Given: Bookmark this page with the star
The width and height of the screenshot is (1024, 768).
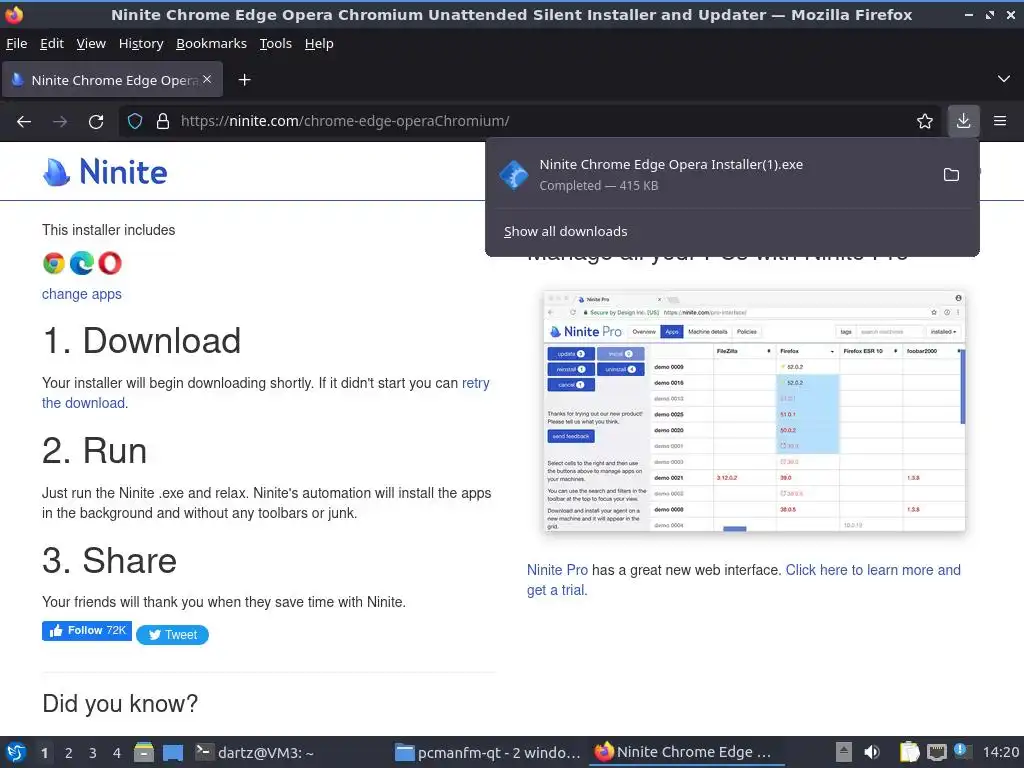Looking at the screenshot, I should click(x=925, y=121).
